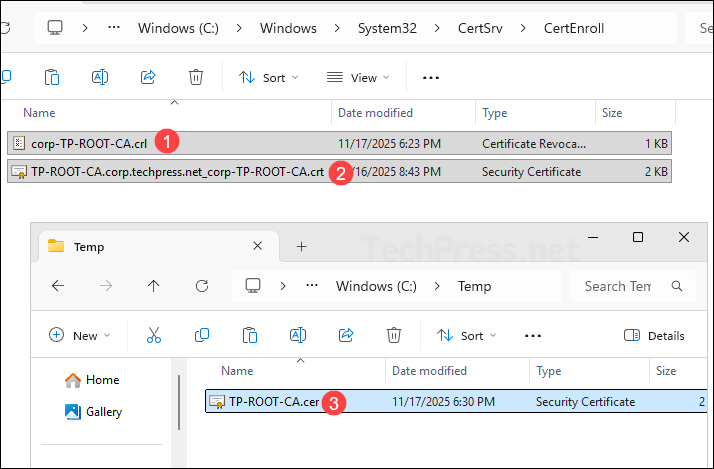
Task: Open the Sort dropdown in Temp window
Action: (x=466, y=336)
